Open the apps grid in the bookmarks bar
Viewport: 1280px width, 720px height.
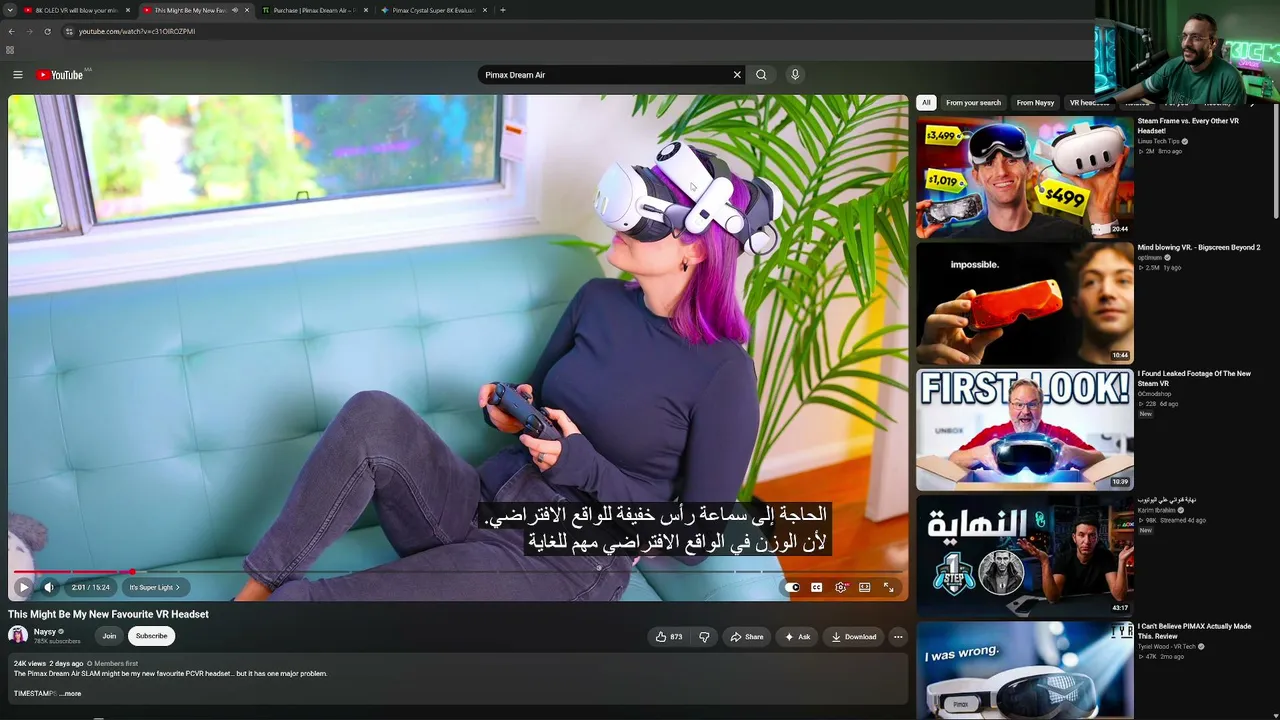(x=10, y=49)
